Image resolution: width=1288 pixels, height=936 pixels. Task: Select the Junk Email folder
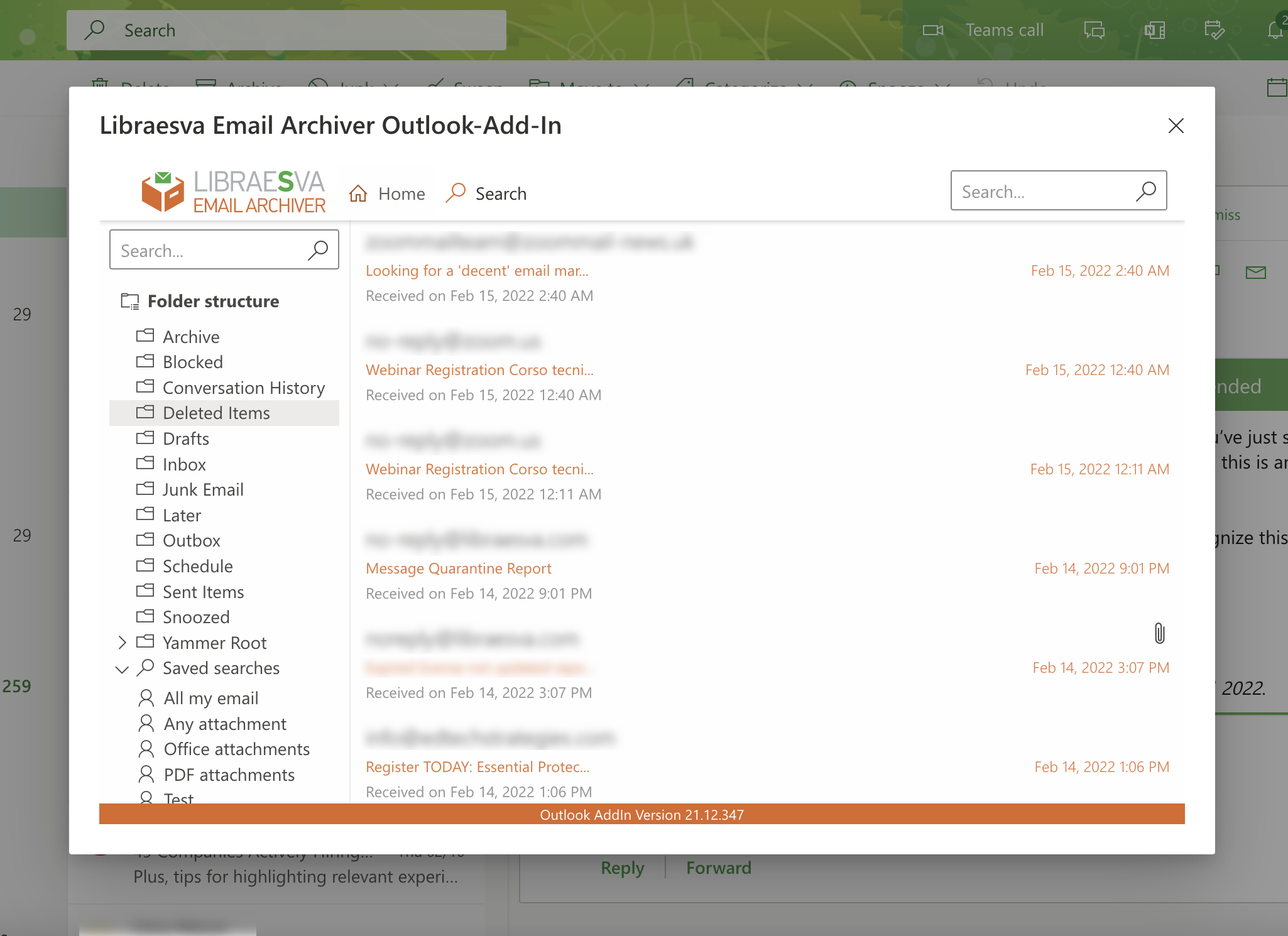(203, 489)
